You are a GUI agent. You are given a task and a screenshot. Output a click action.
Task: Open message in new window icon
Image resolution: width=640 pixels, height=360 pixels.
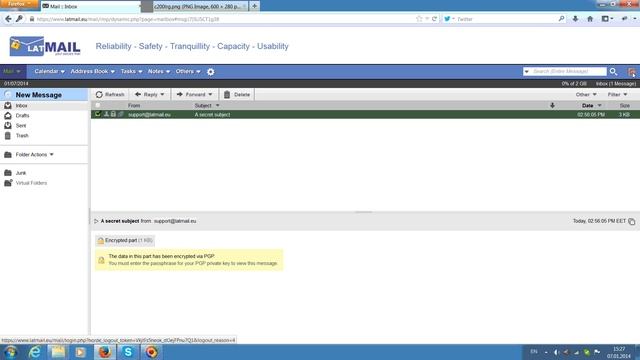point(631,221)
